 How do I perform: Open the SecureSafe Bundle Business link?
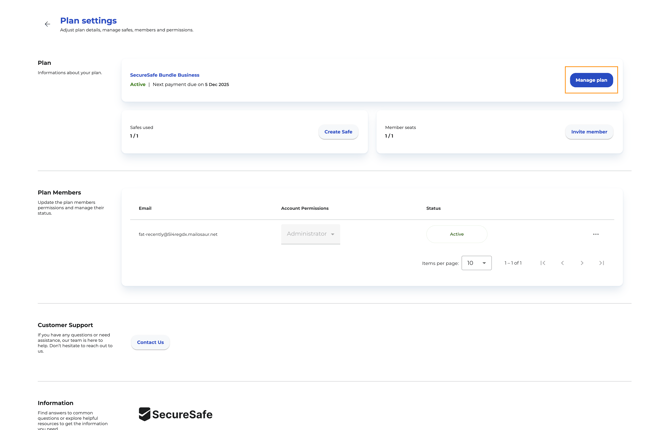165,75
